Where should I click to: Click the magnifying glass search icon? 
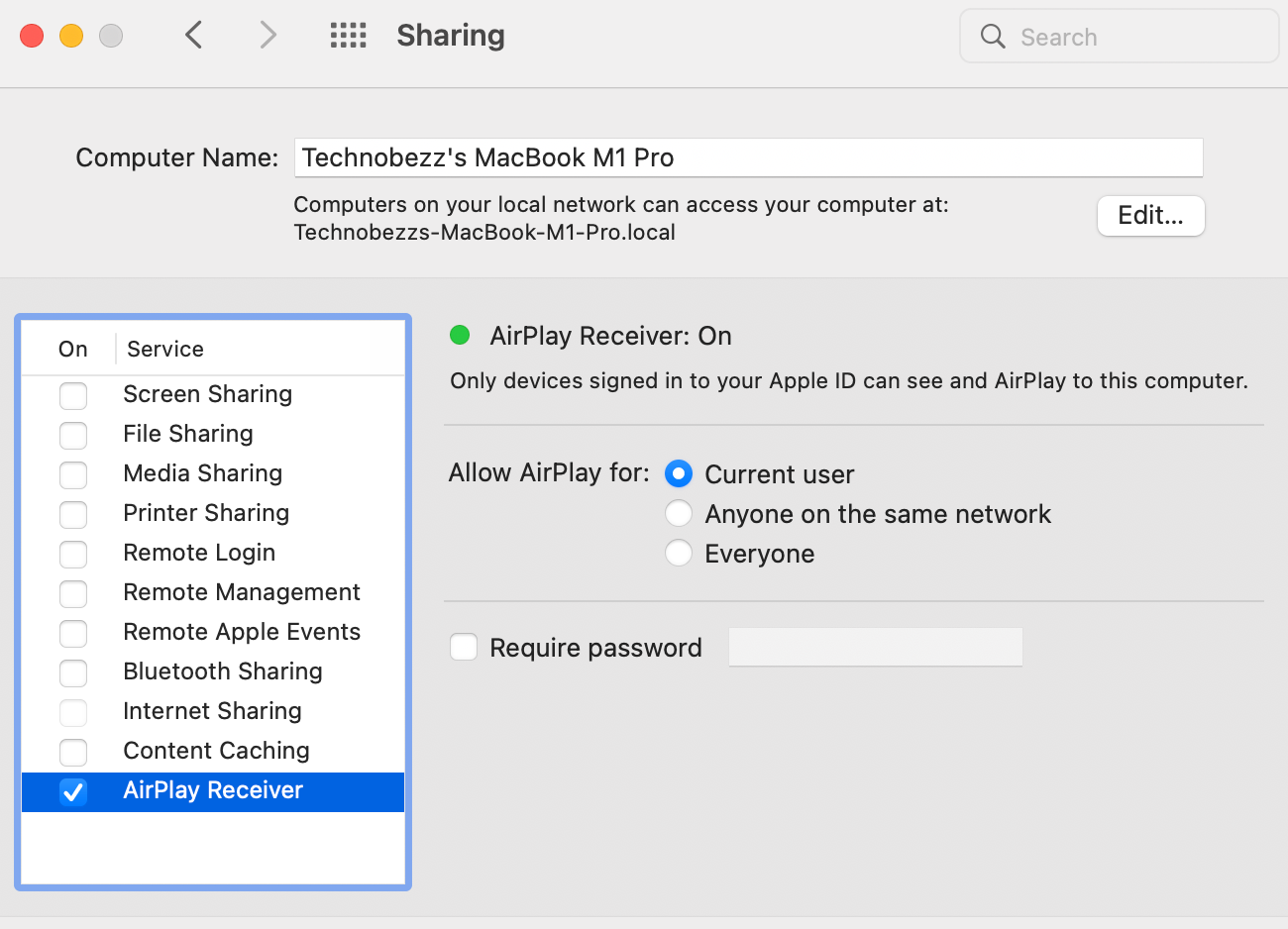tap(993, 37)
